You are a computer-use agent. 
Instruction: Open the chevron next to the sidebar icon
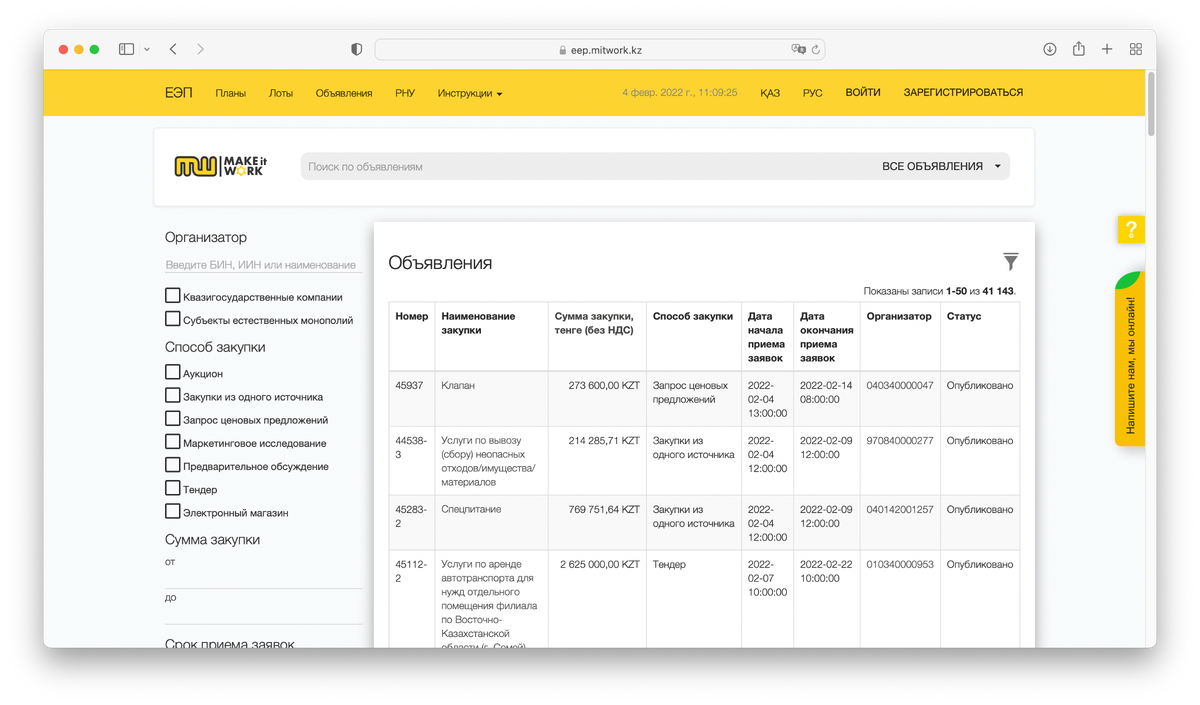point(146,47)
